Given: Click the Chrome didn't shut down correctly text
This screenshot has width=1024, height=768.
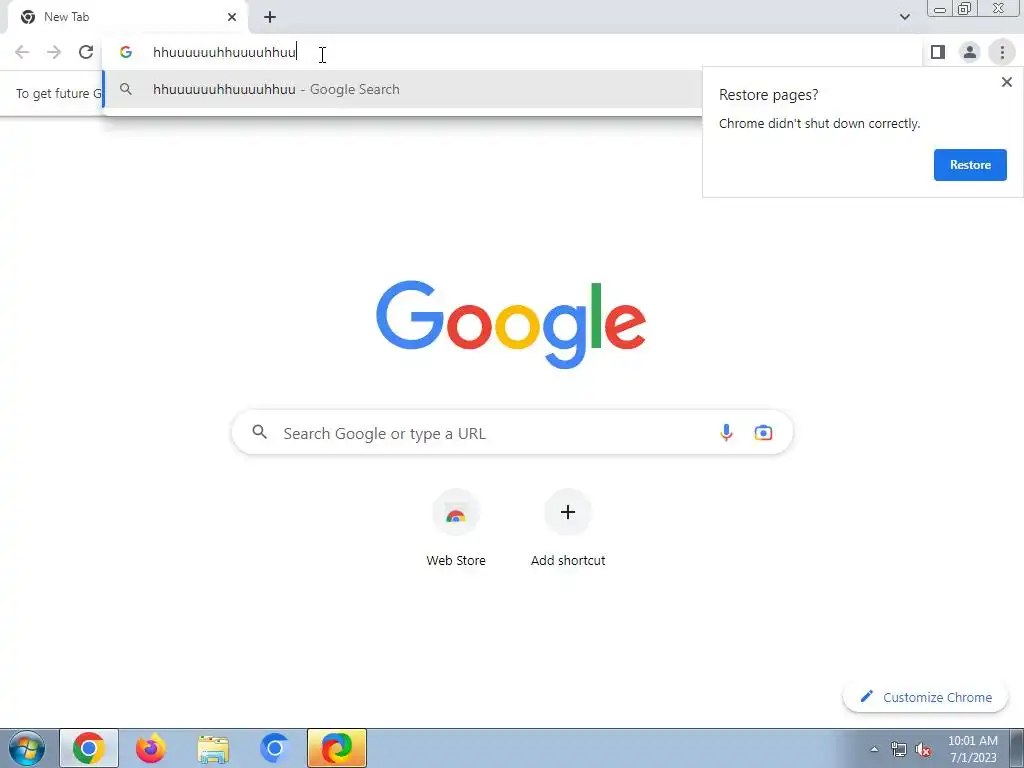Looking at the screenshot, I should point(820,123).
